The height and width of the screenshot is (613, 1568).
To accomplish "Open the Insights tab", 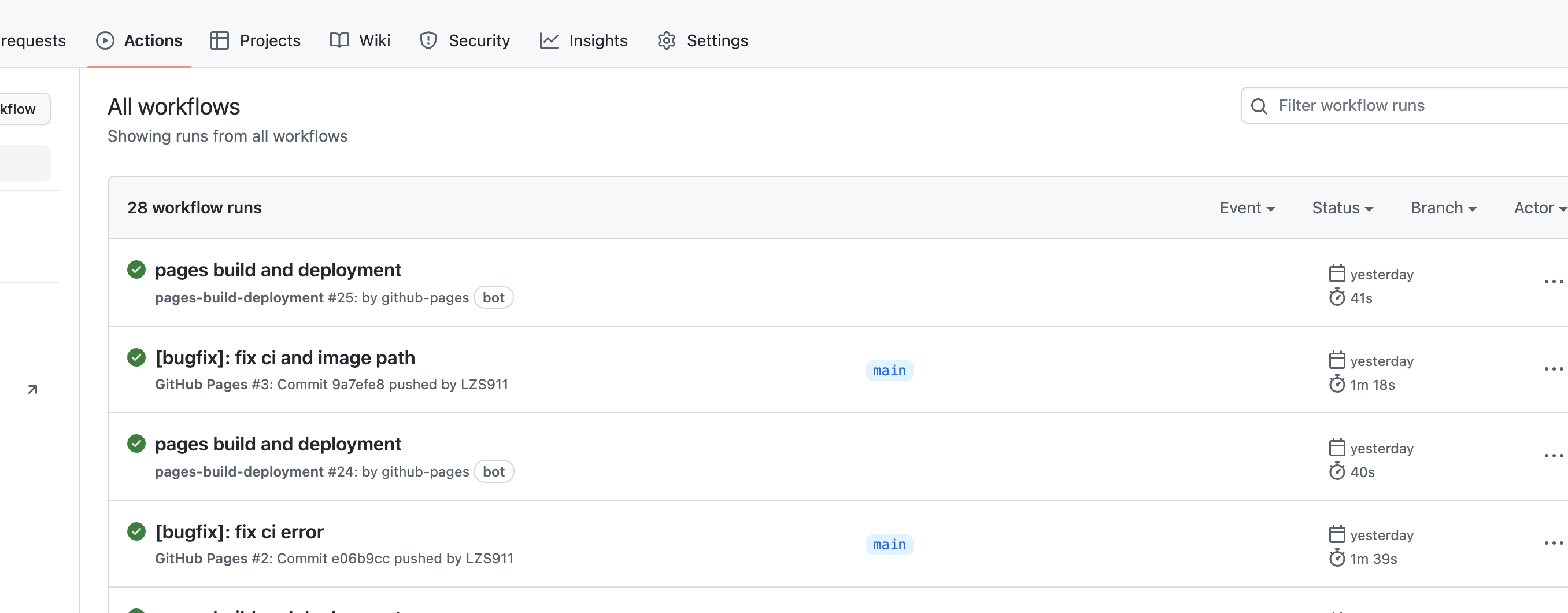I will click(583, 40).
